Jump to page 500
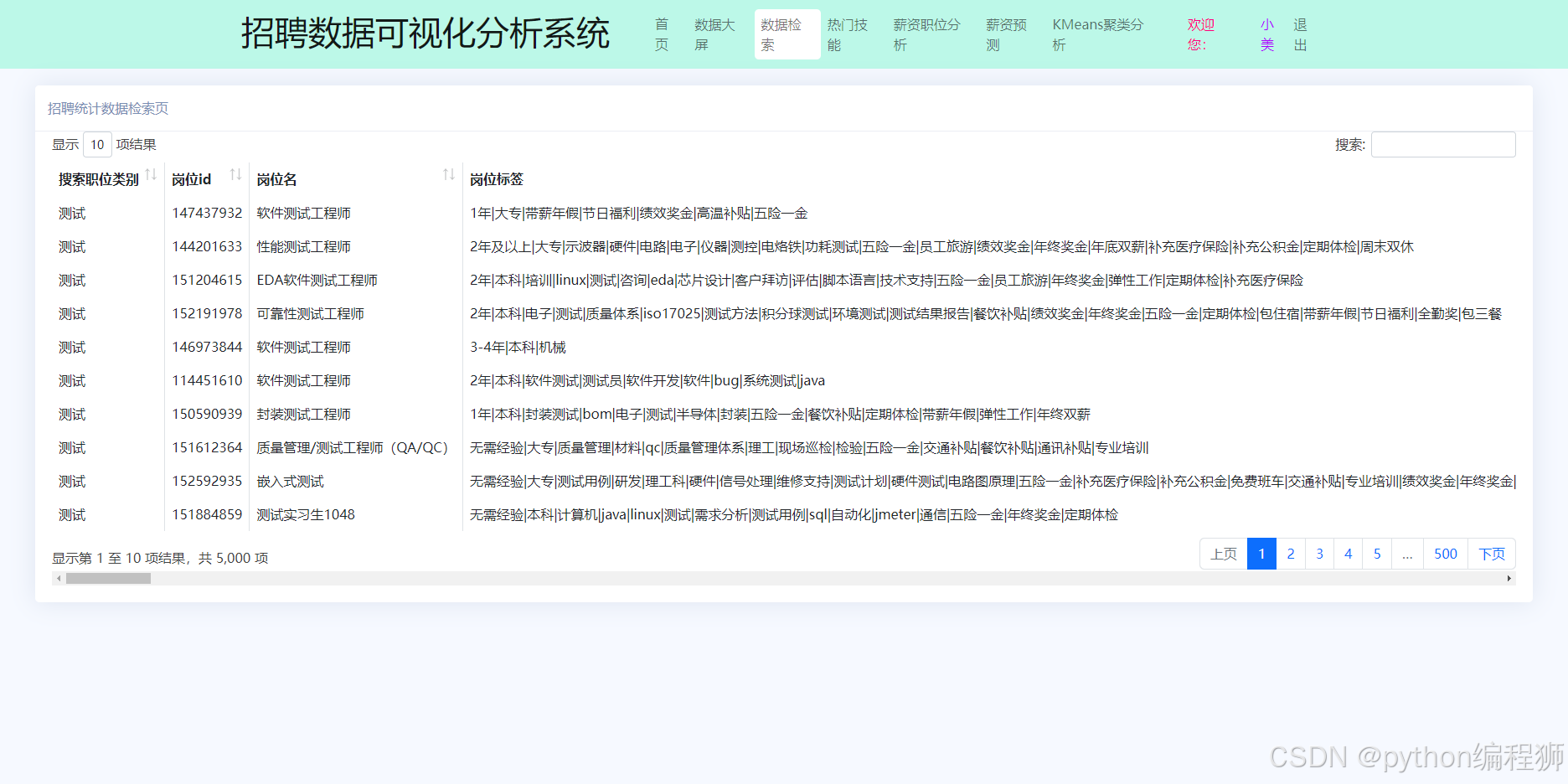 pyautogui.click(x=1445, y=554)
